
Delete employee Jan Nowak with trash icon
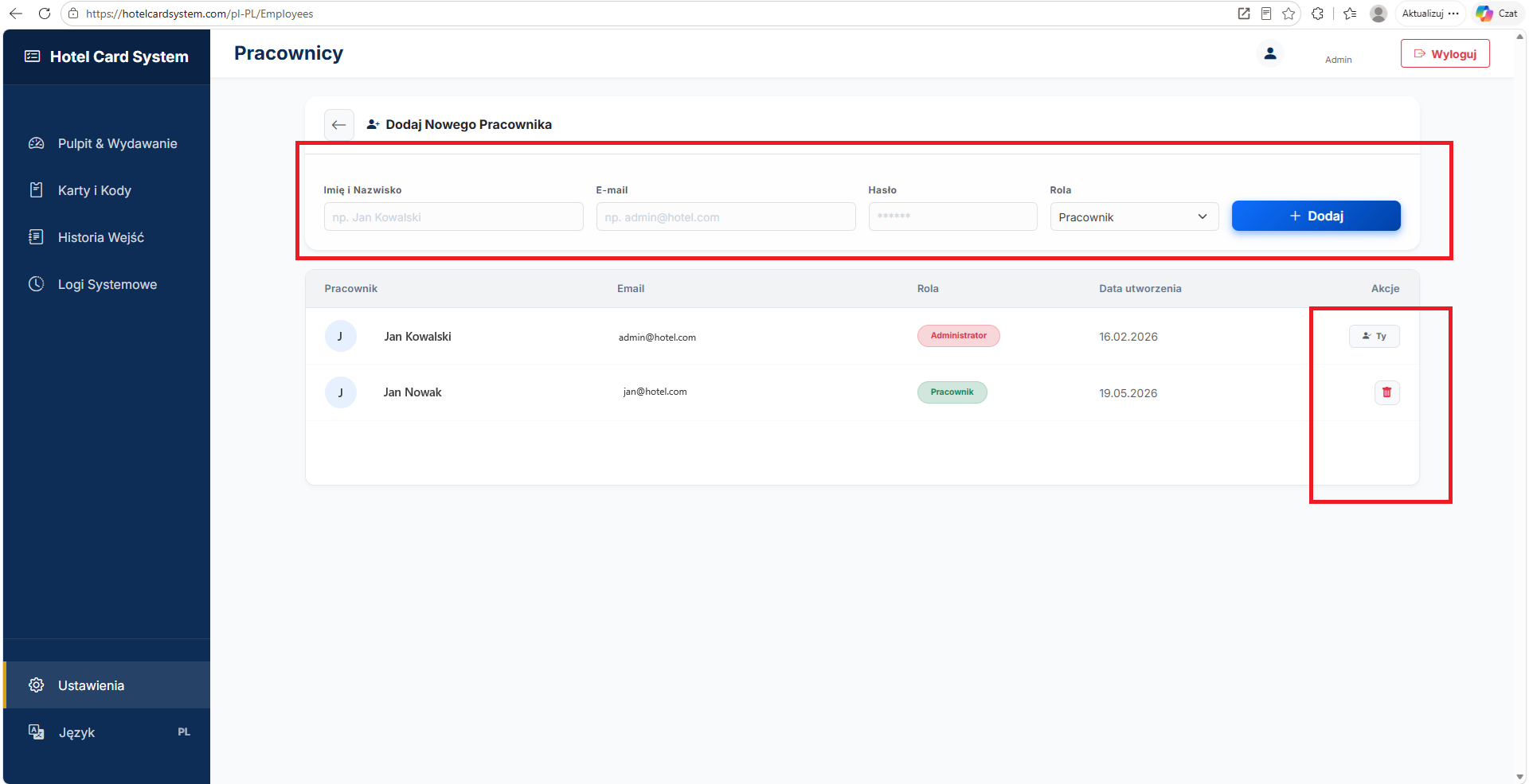coord(1386,392)
